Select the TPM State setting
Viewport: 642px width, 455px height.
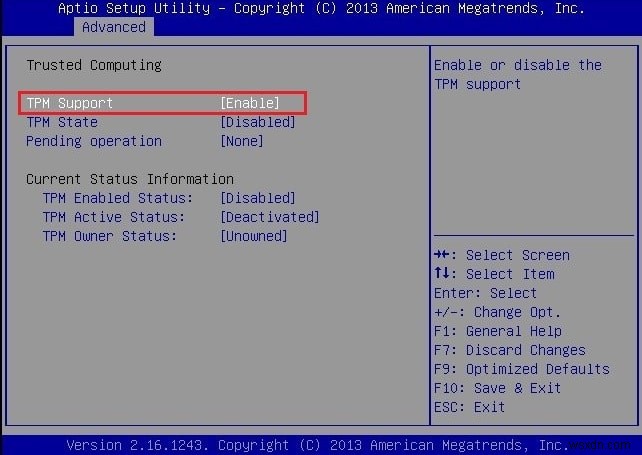click(x=62, y=122)
